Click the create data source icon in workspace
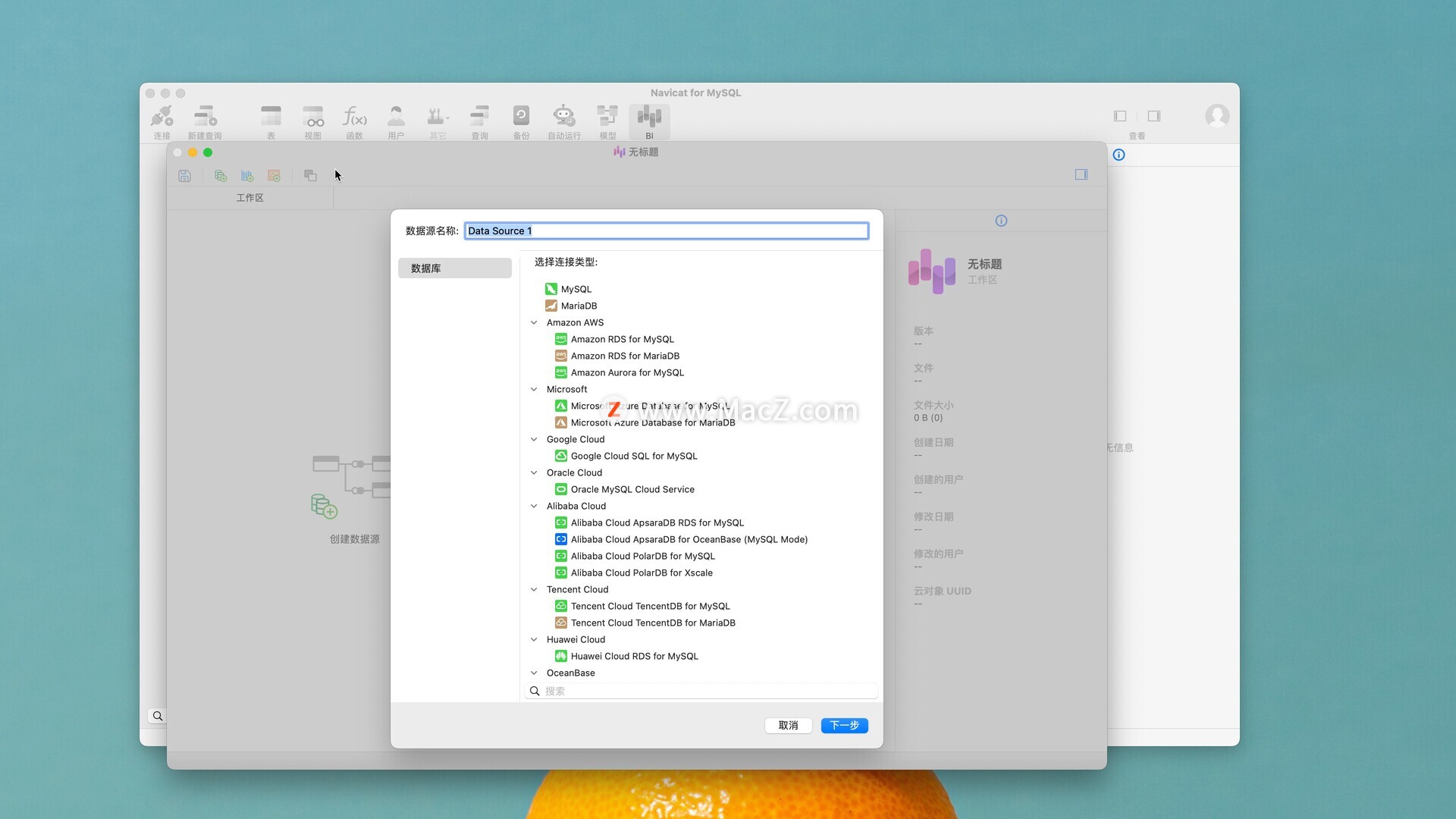Viewport: 1456px width, 819px height. click(x=325, y=506)
